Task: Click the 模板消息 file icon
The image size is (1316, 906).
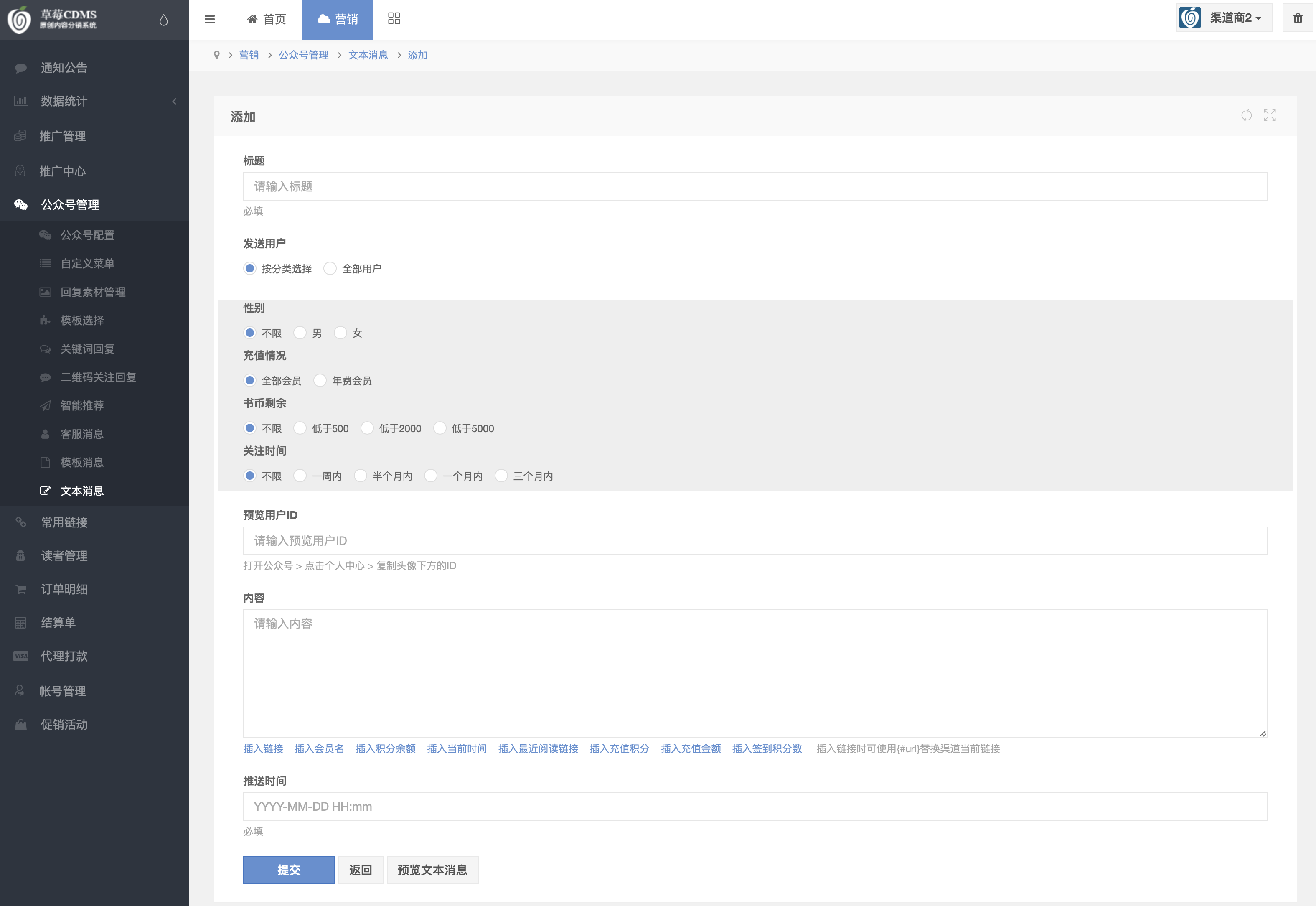Action: pos(46,462)
